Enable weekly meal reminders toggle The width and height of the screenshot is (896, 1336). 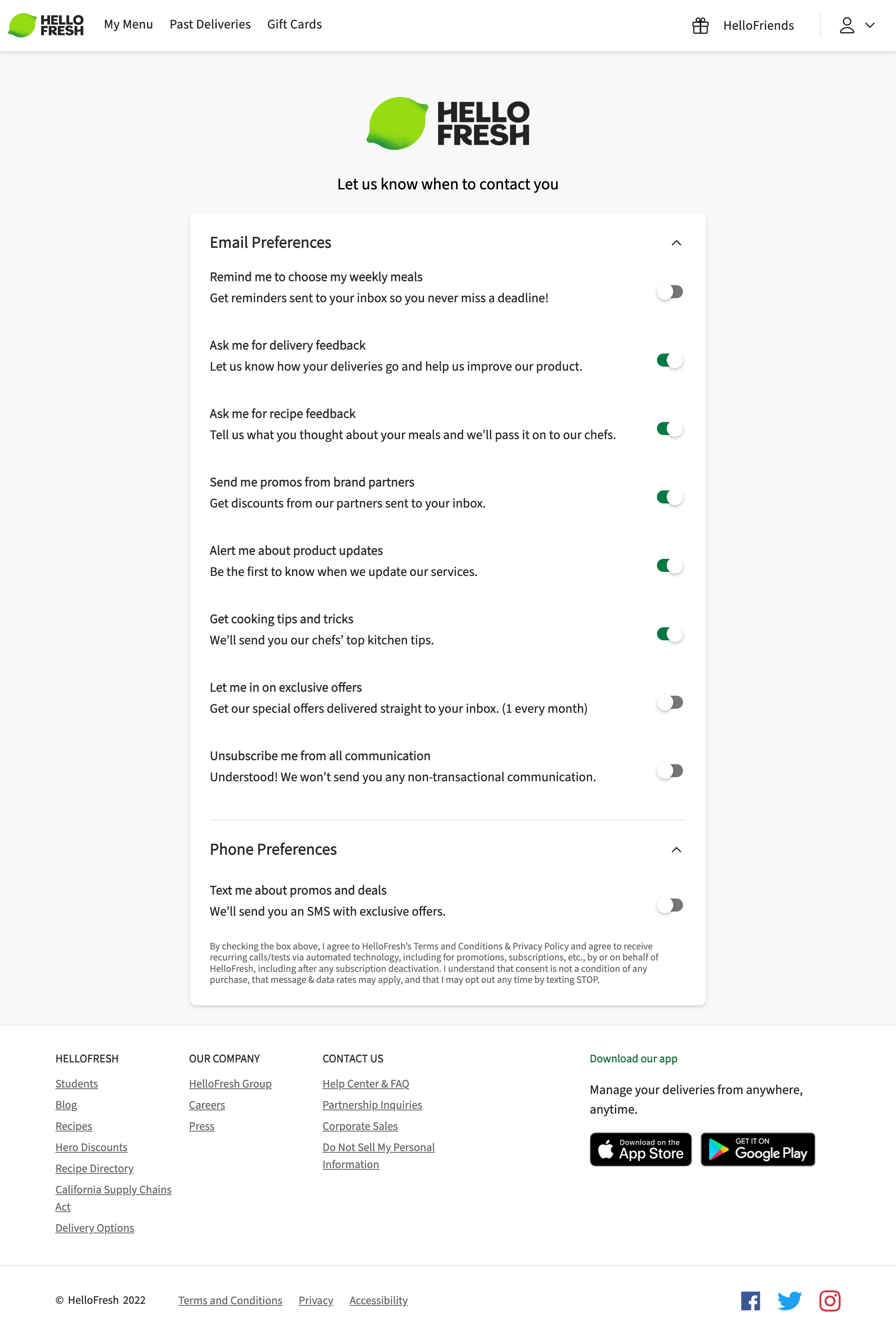tap(670, 291)
